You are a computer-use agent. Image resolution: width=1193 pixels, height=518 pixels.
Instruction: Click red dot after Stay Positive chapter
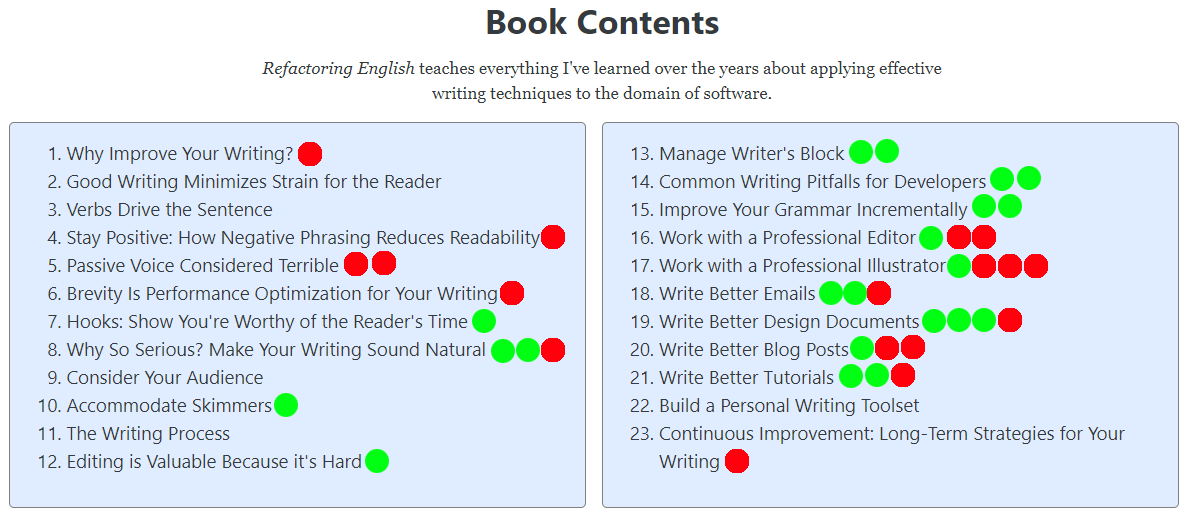tap(552, 237)
